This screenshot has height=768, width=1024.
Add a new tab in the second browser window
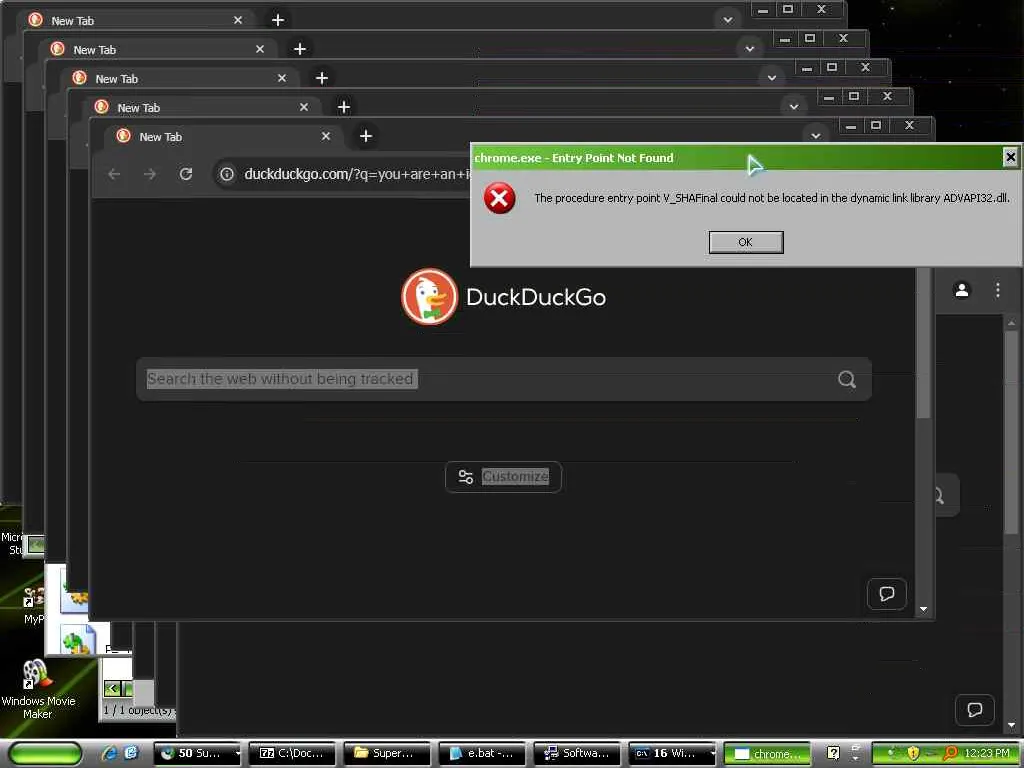(300, 49)
